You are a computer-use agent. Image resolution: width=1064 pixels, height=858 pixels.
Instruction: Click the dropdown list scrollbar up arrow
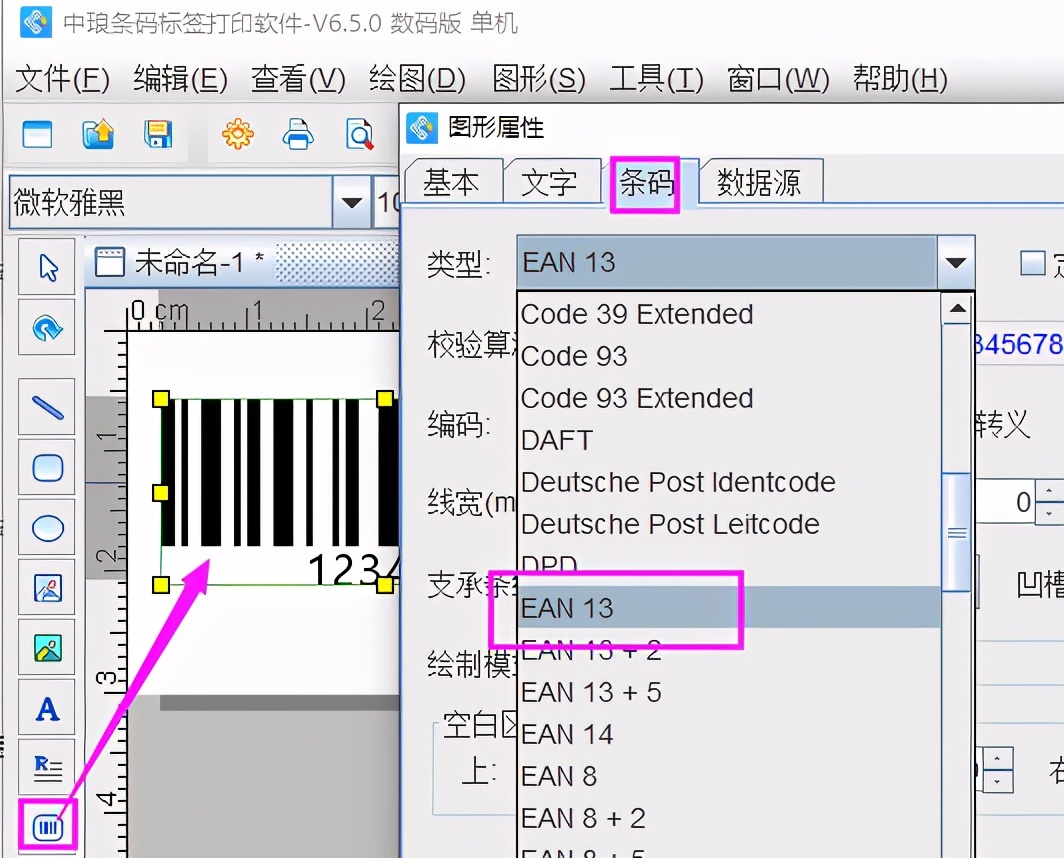957,308
